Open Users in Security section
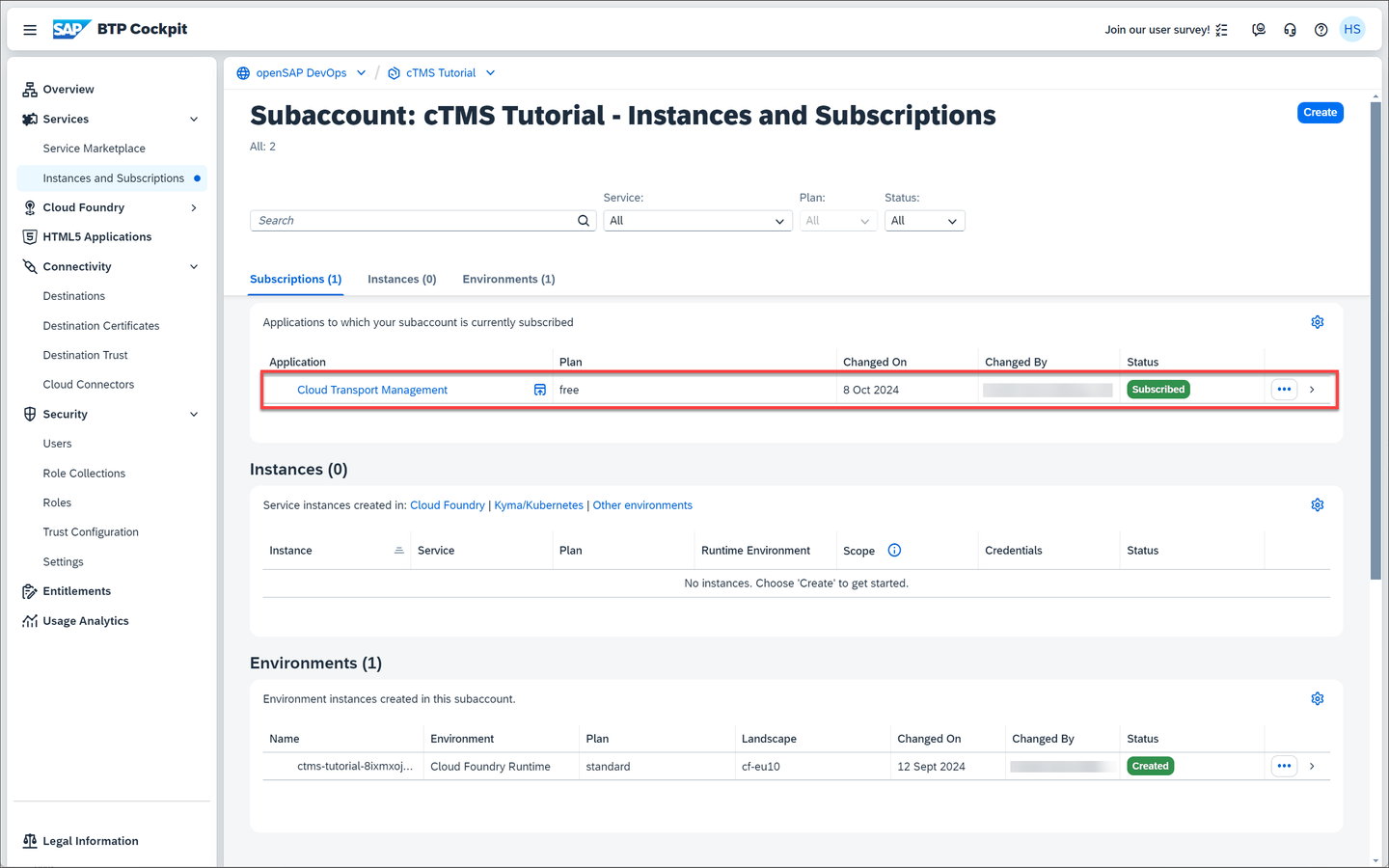This screenshot has height=868, width=1389. pos(57,444)
